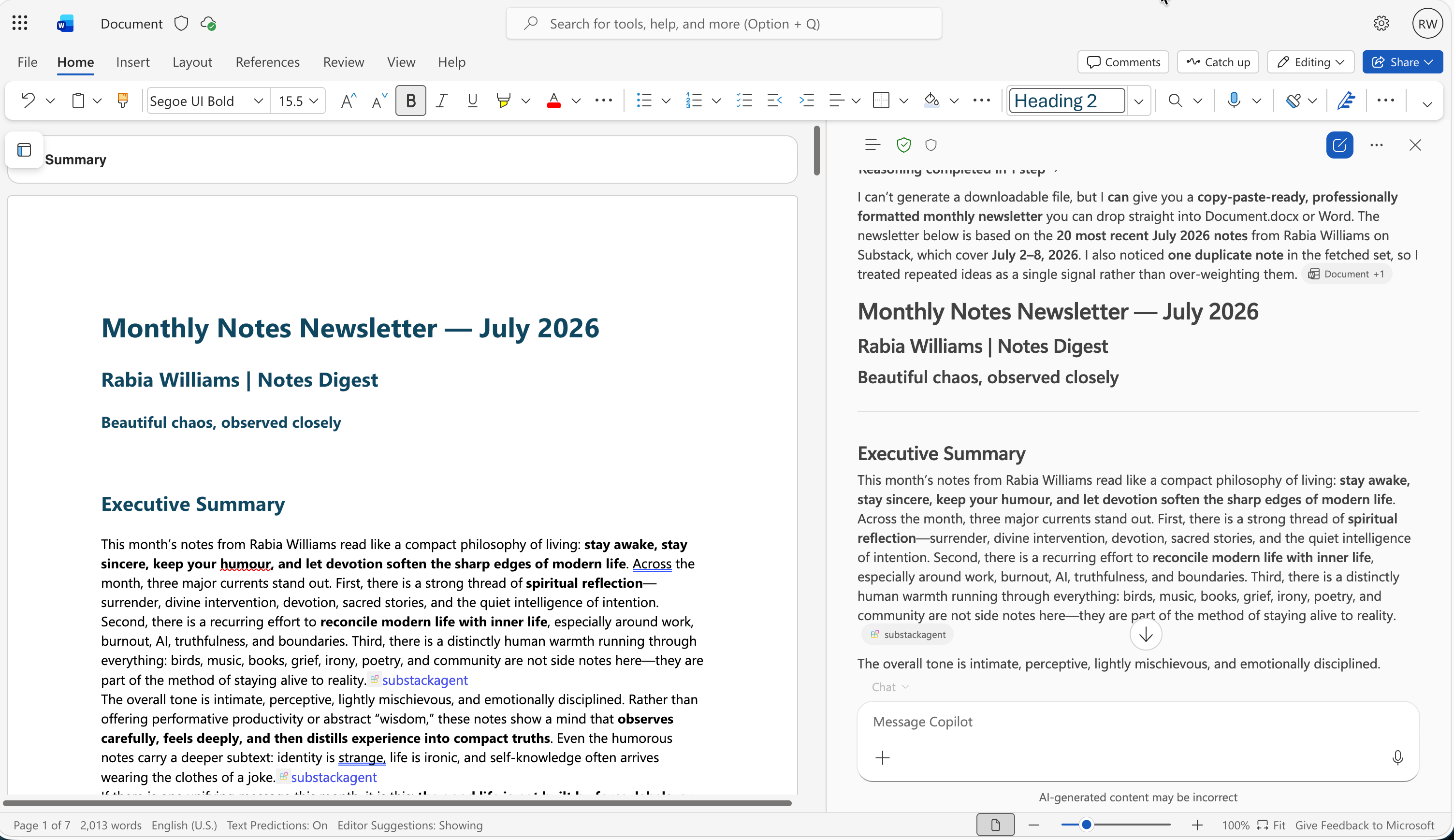1454x840 pixels.
Task: Click the green shield check icon in Copilot
Action: click(903, 145)
